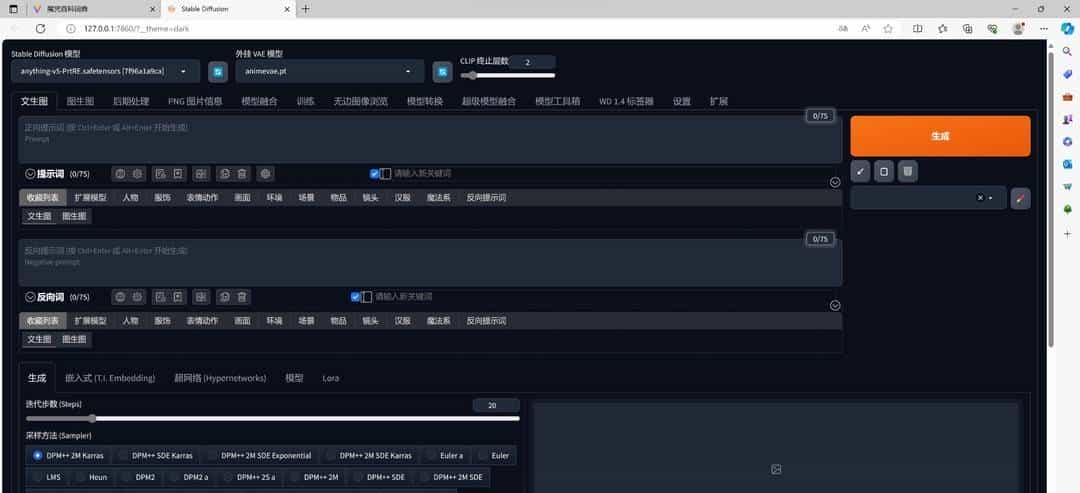Open the read aloud icon in address bar

pos(866,29)
